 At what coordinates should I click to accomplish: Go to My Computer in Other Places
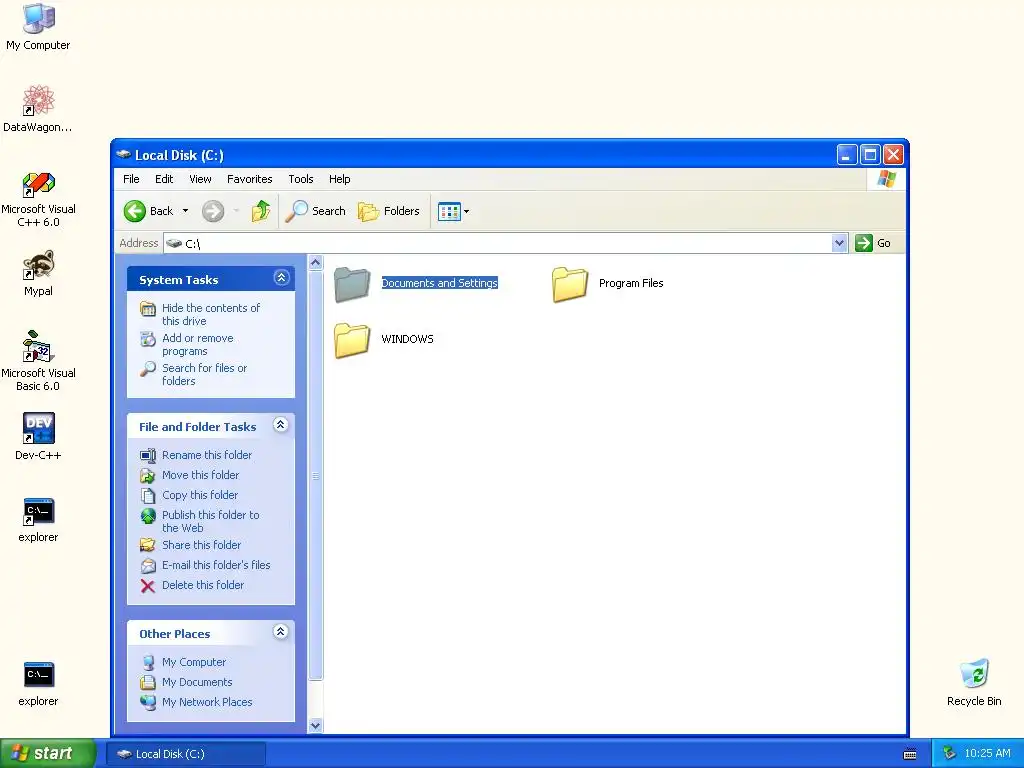coord(194,662)
